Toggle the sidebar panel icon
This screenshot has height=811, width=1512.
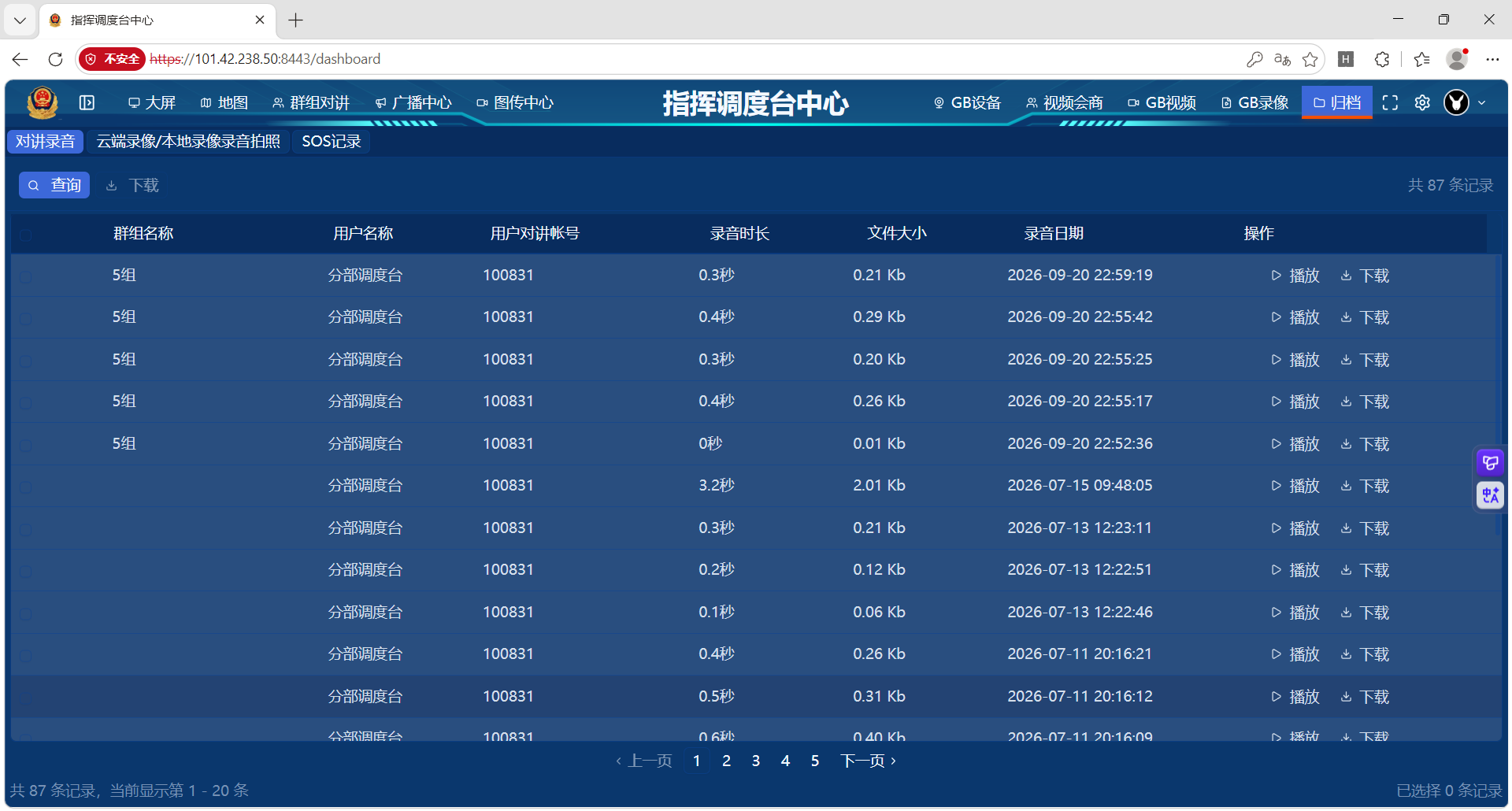[87, 102]
